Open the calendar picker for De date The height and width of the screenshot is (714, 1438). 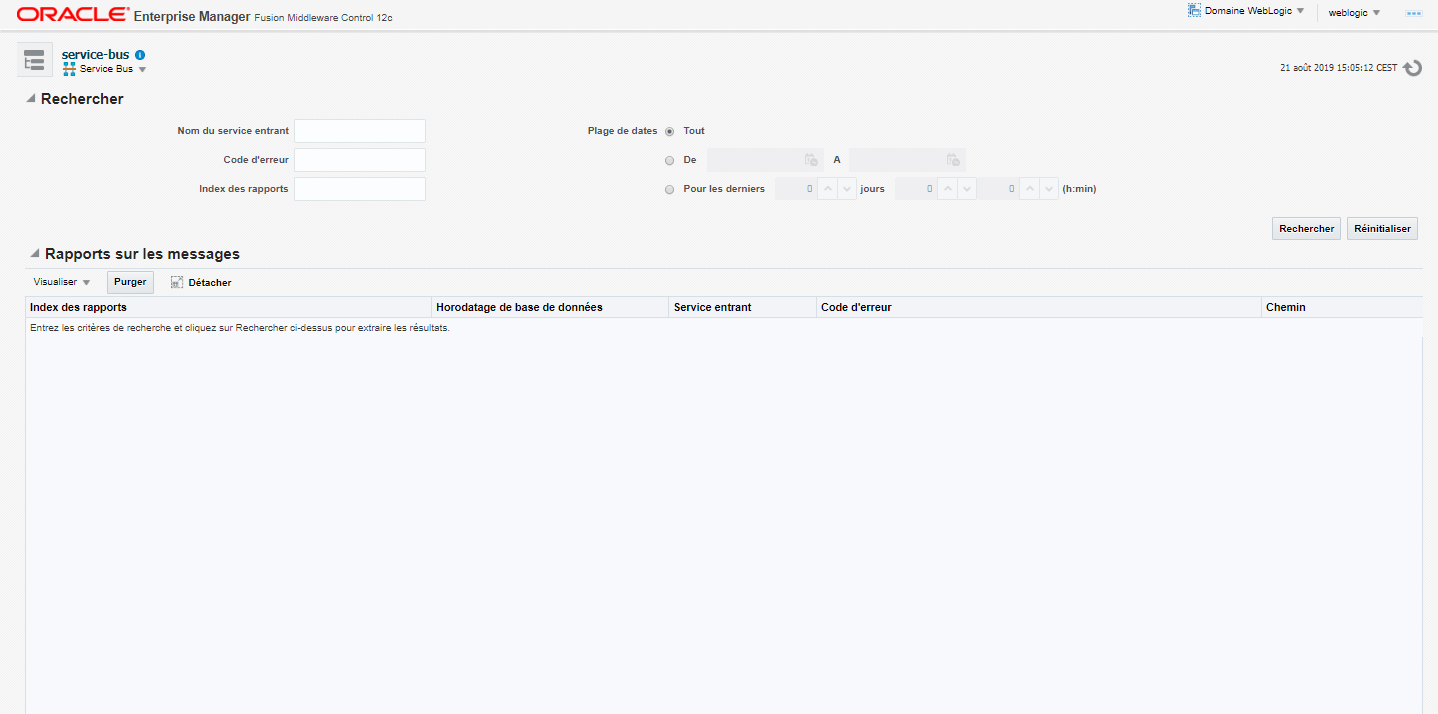click(x=811, y=160)
